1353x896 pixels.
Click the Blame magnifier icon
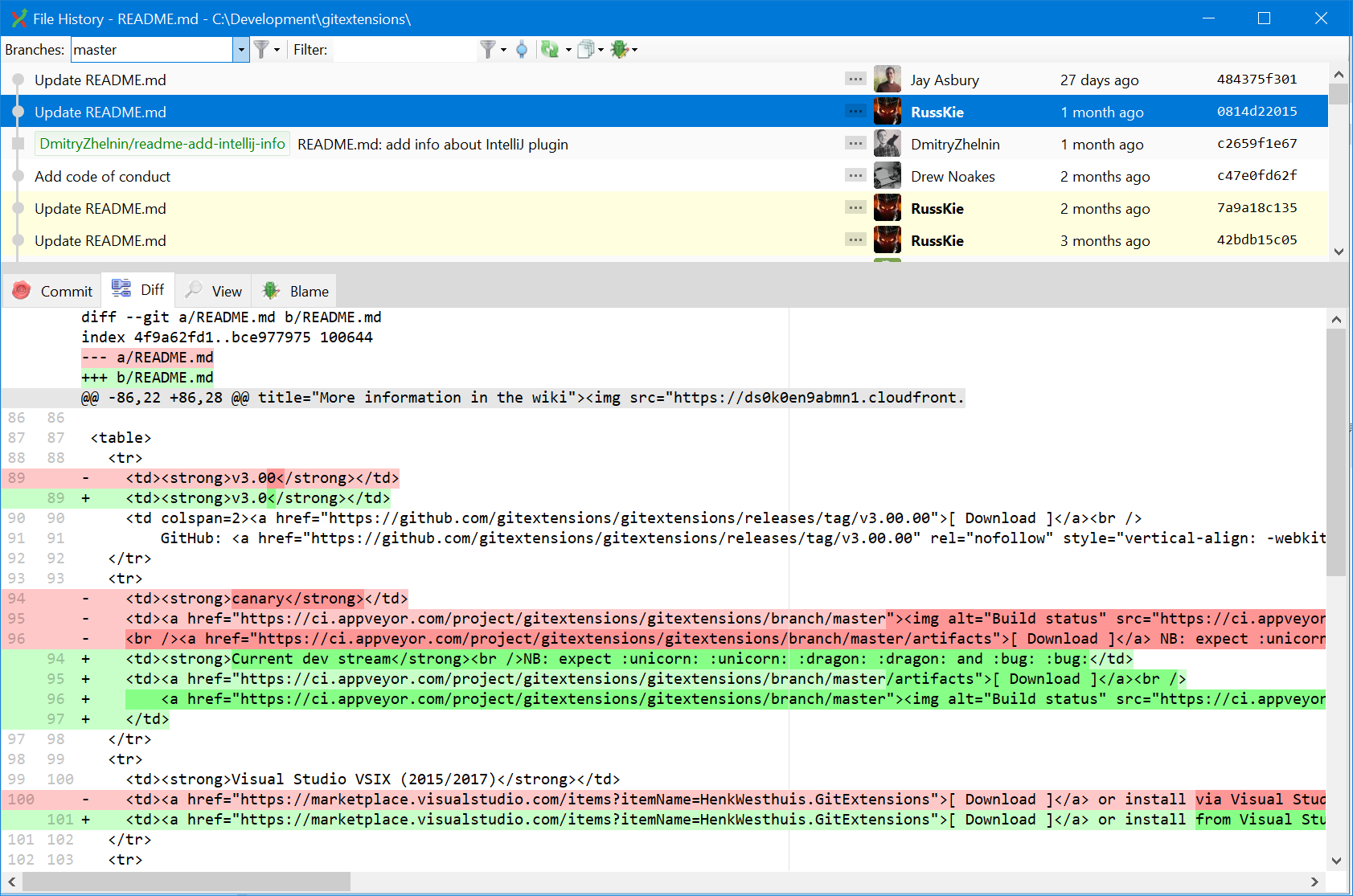tap(270, 289)
